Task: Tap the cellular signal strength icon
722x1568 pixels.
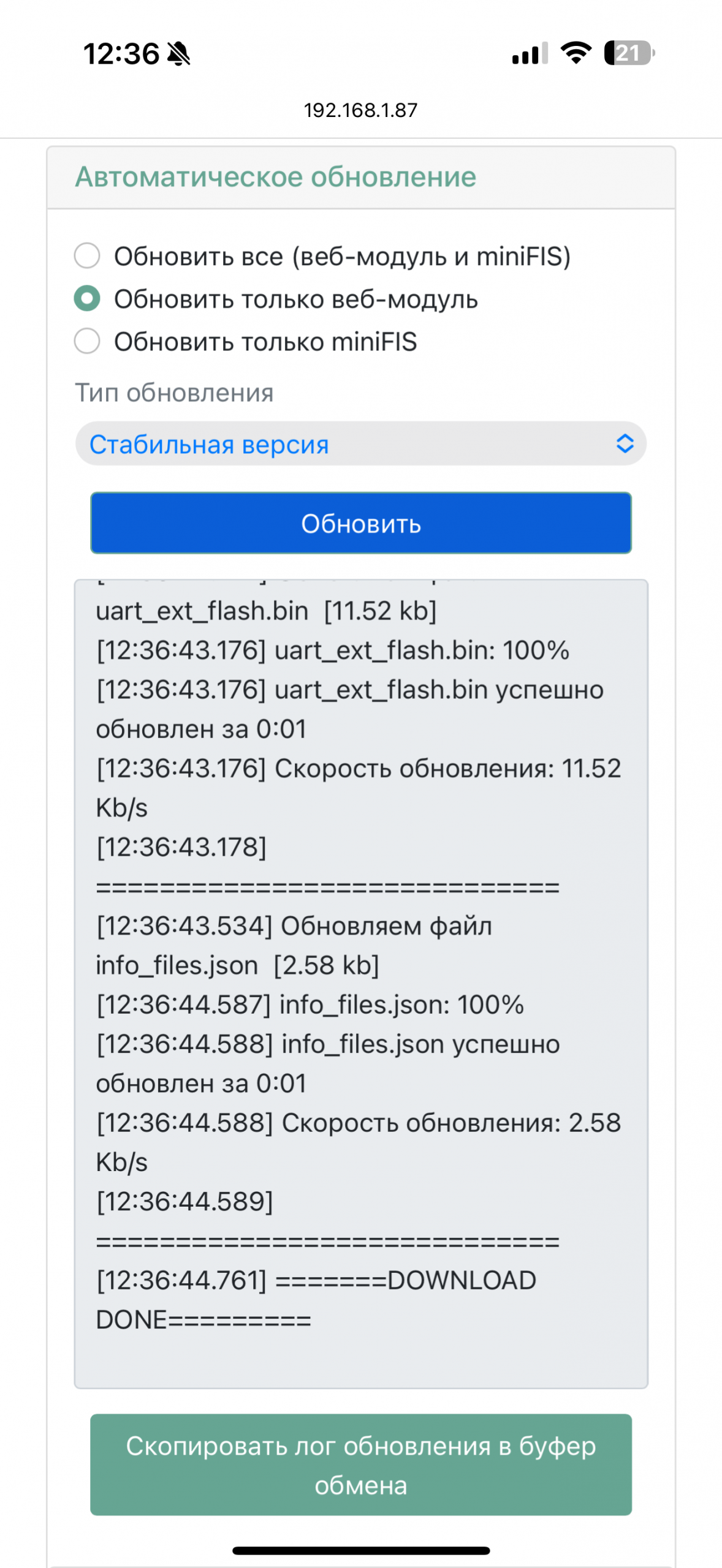Action: click(x=530, y=54)
